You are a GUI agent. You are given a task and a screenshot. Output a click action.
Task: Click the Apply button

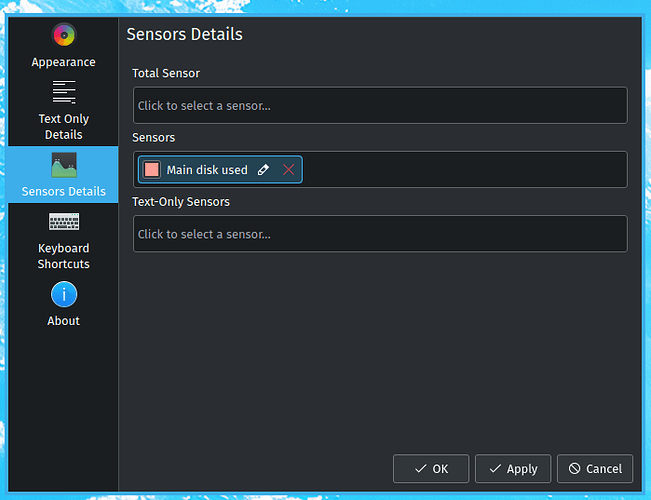pyautogui.click(x=513, y=468)
